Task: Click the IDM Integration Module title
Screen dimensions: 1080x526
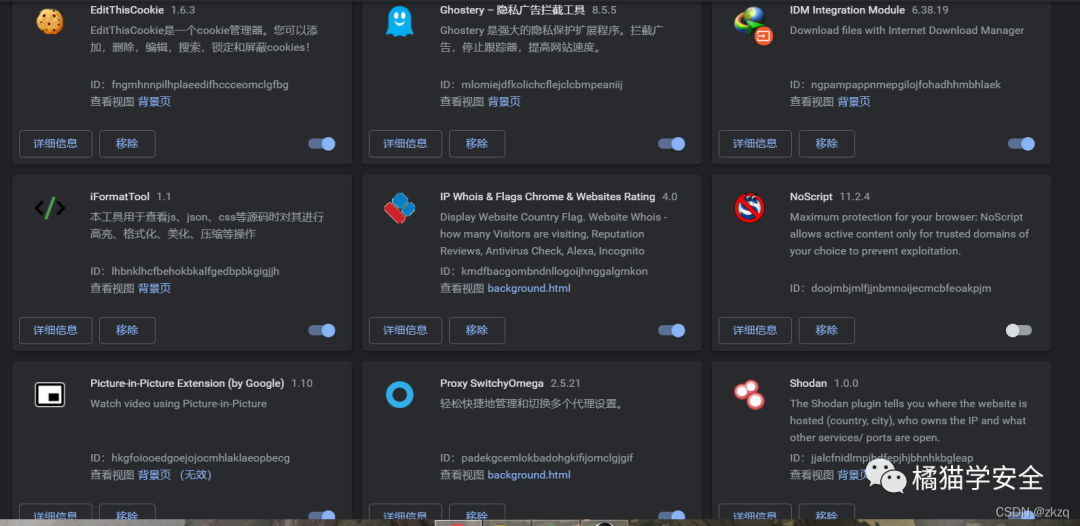Action: 847,10
